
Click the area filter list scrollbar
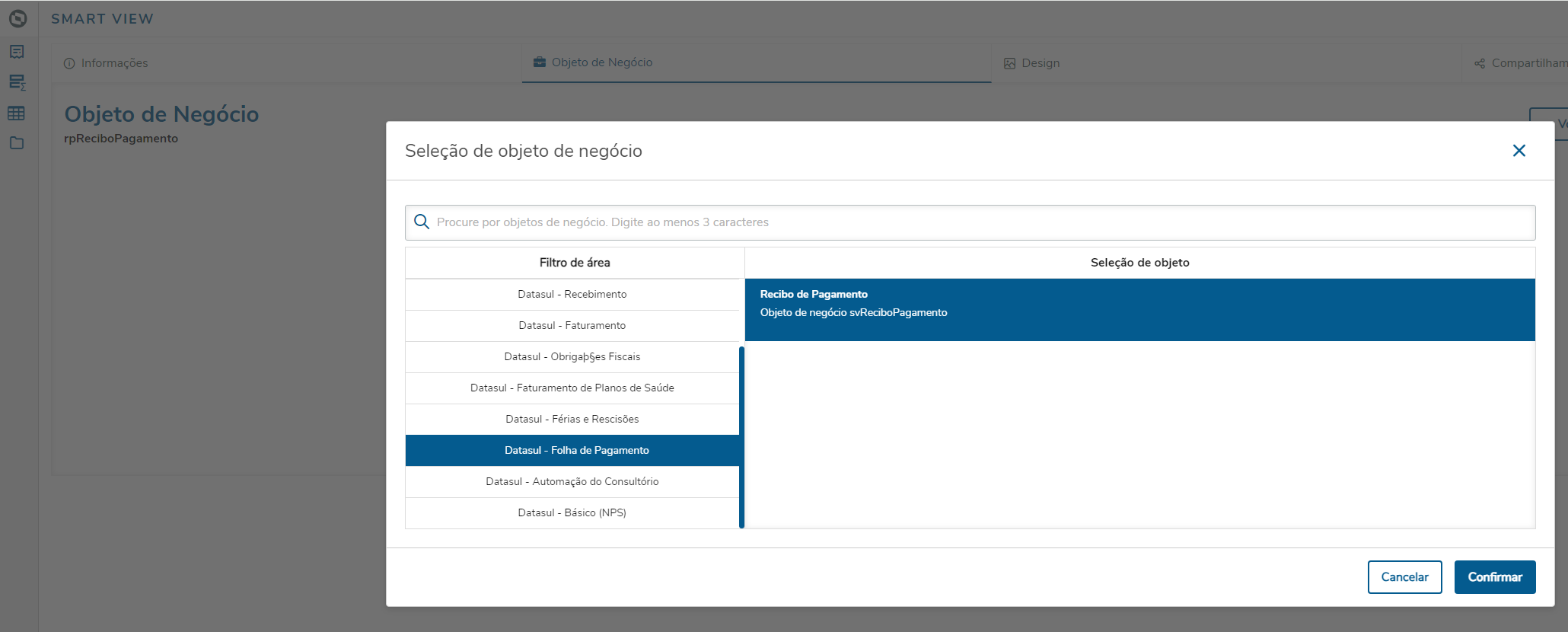pyautogui.click(x=741, y=437)
